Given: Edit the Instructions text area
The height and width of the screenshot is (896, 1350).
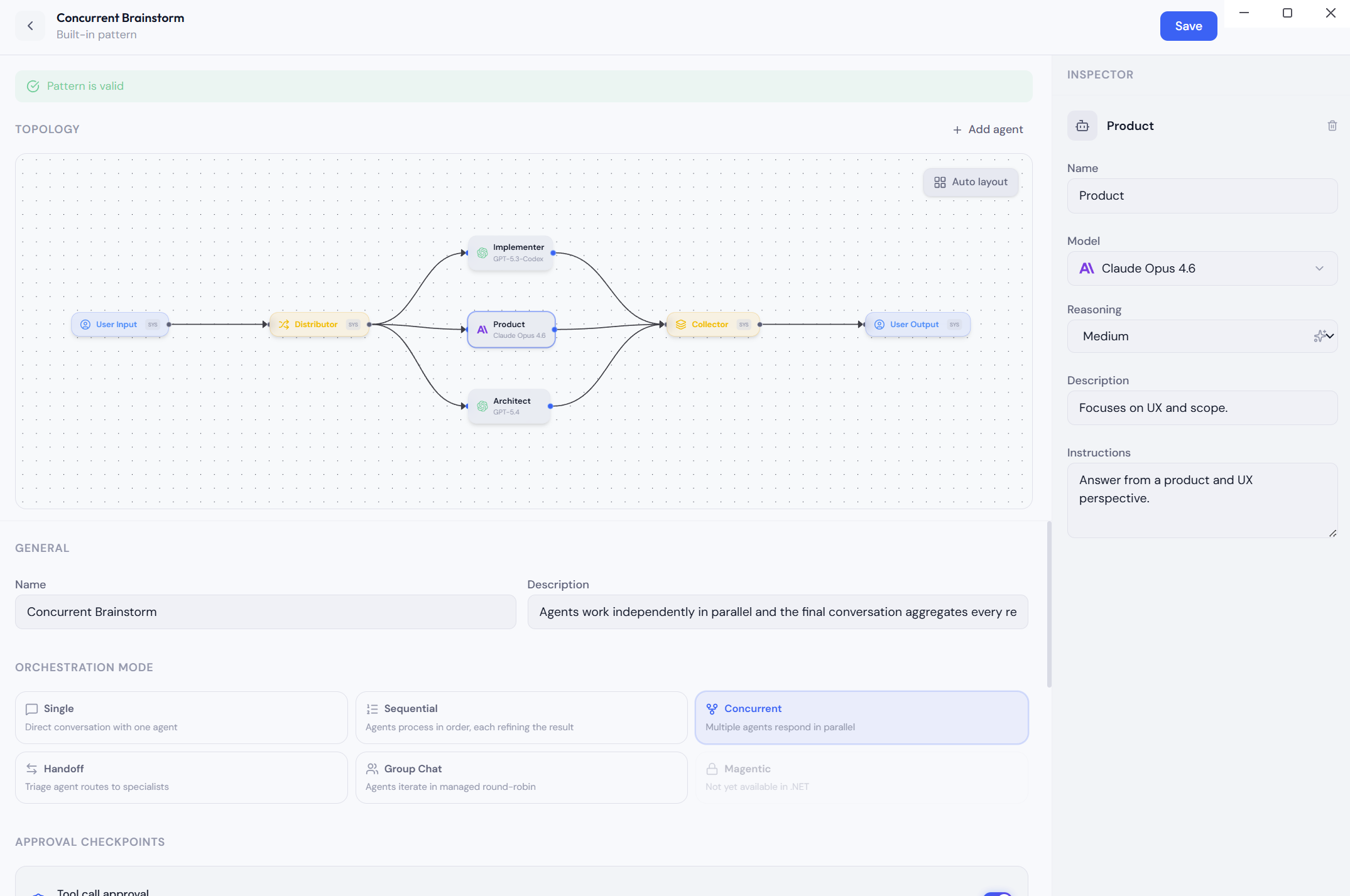Looking at the screenshot, I should click(1202, 500).
